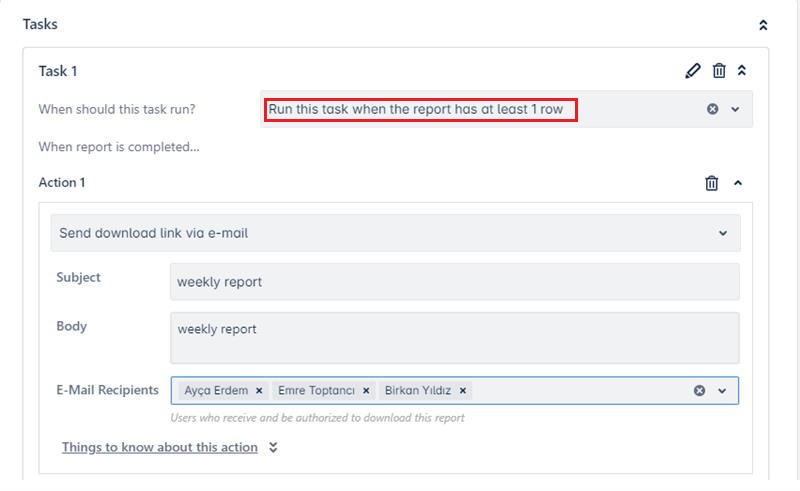Collapse Action 1 with the up chevron
The height and width of the screenshot is (491, 800).
pyautogui.click(x=738, y=183)
